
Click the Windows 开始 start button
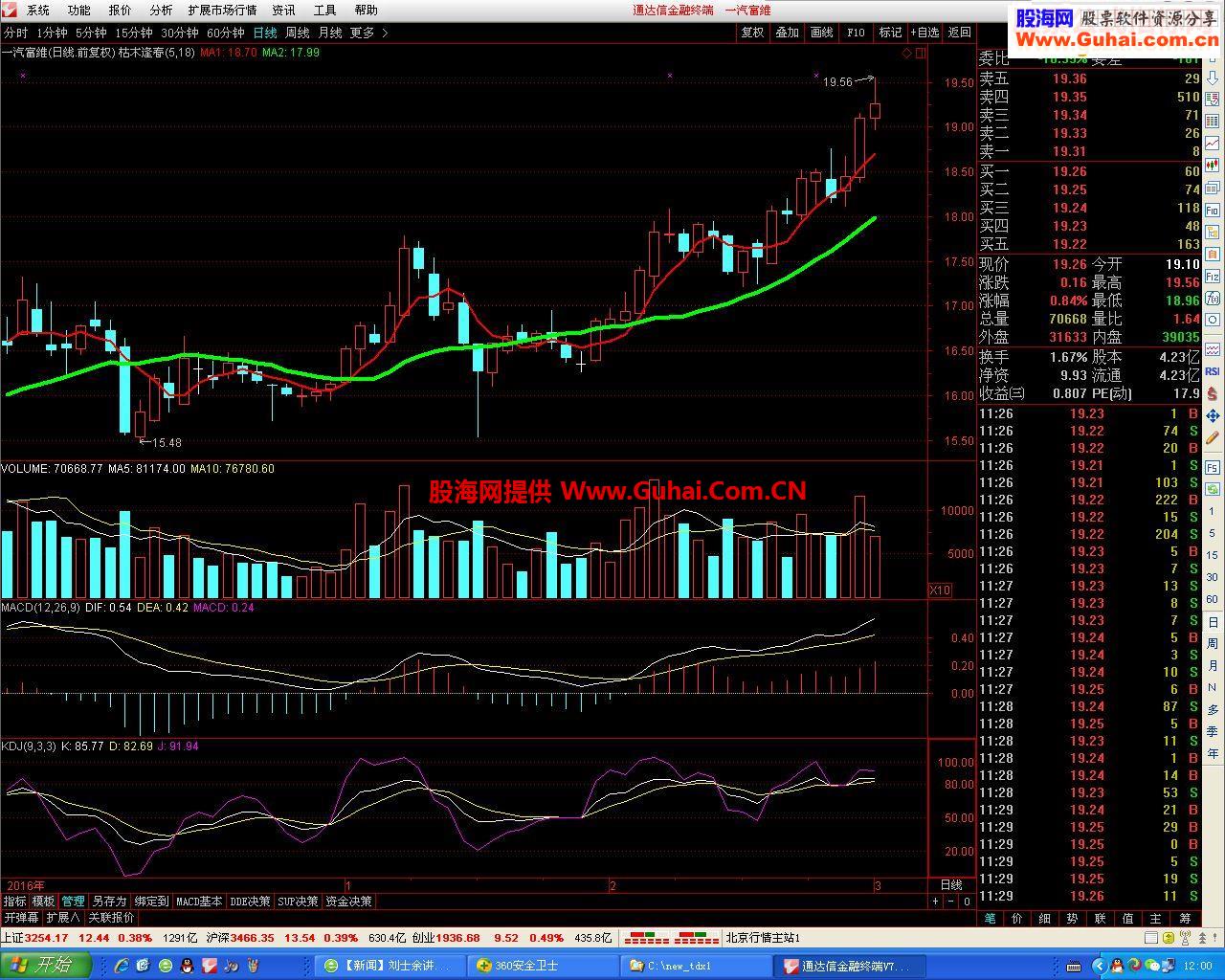(45, 965)
